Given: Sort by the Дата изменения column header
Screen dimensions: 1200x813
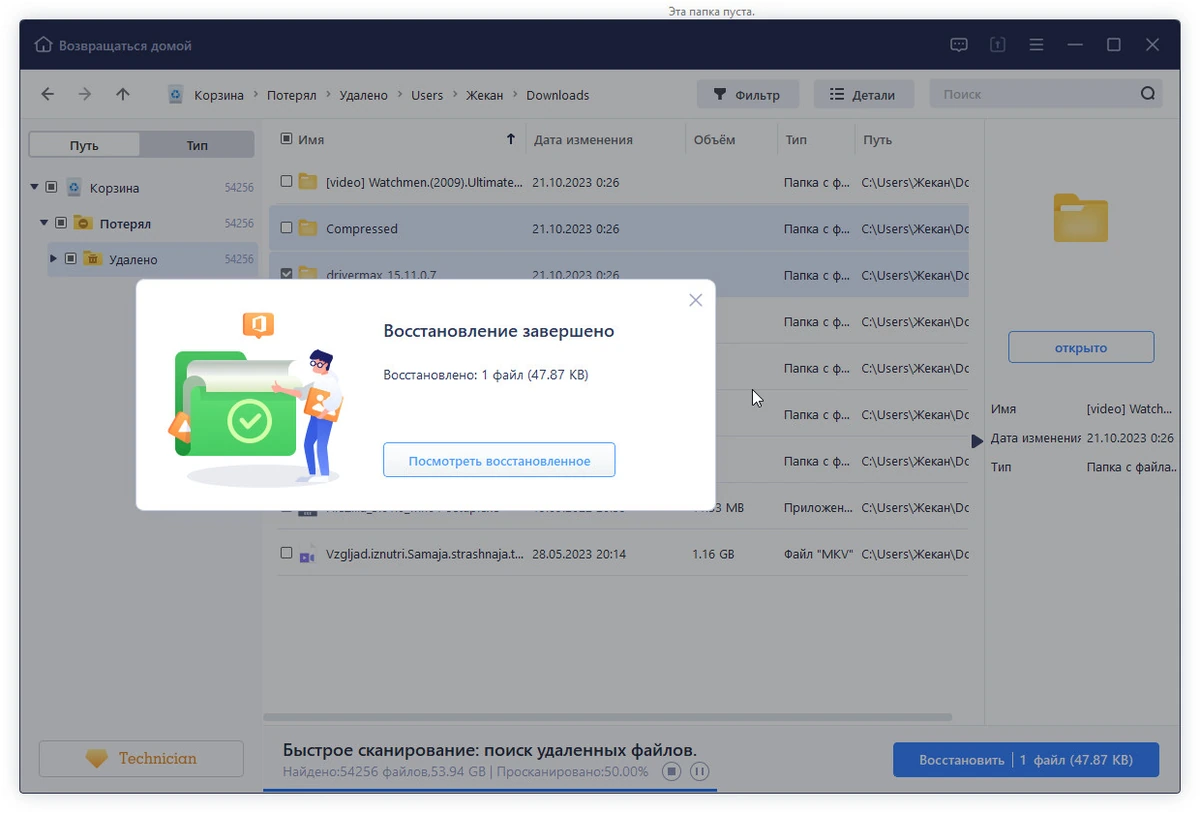Looking at the screenshot, I should (583, 140).
